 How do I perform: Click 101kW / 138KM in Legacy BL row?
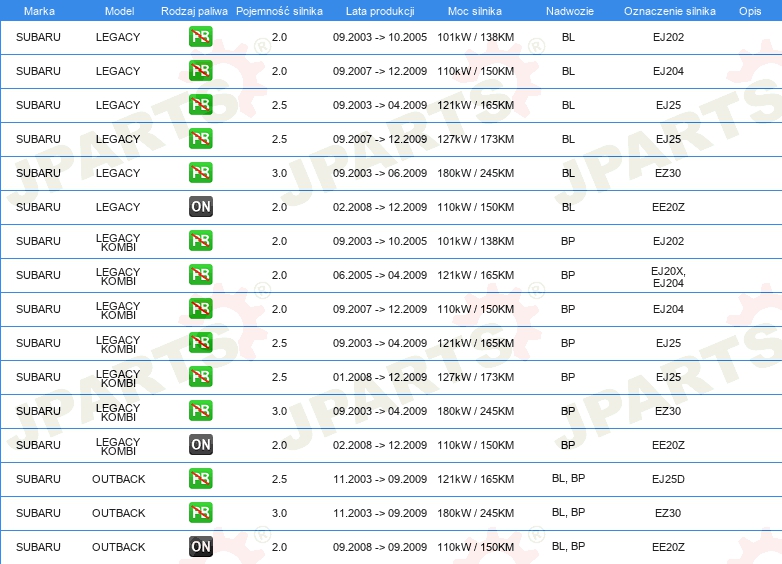click(x=475, y=37)
